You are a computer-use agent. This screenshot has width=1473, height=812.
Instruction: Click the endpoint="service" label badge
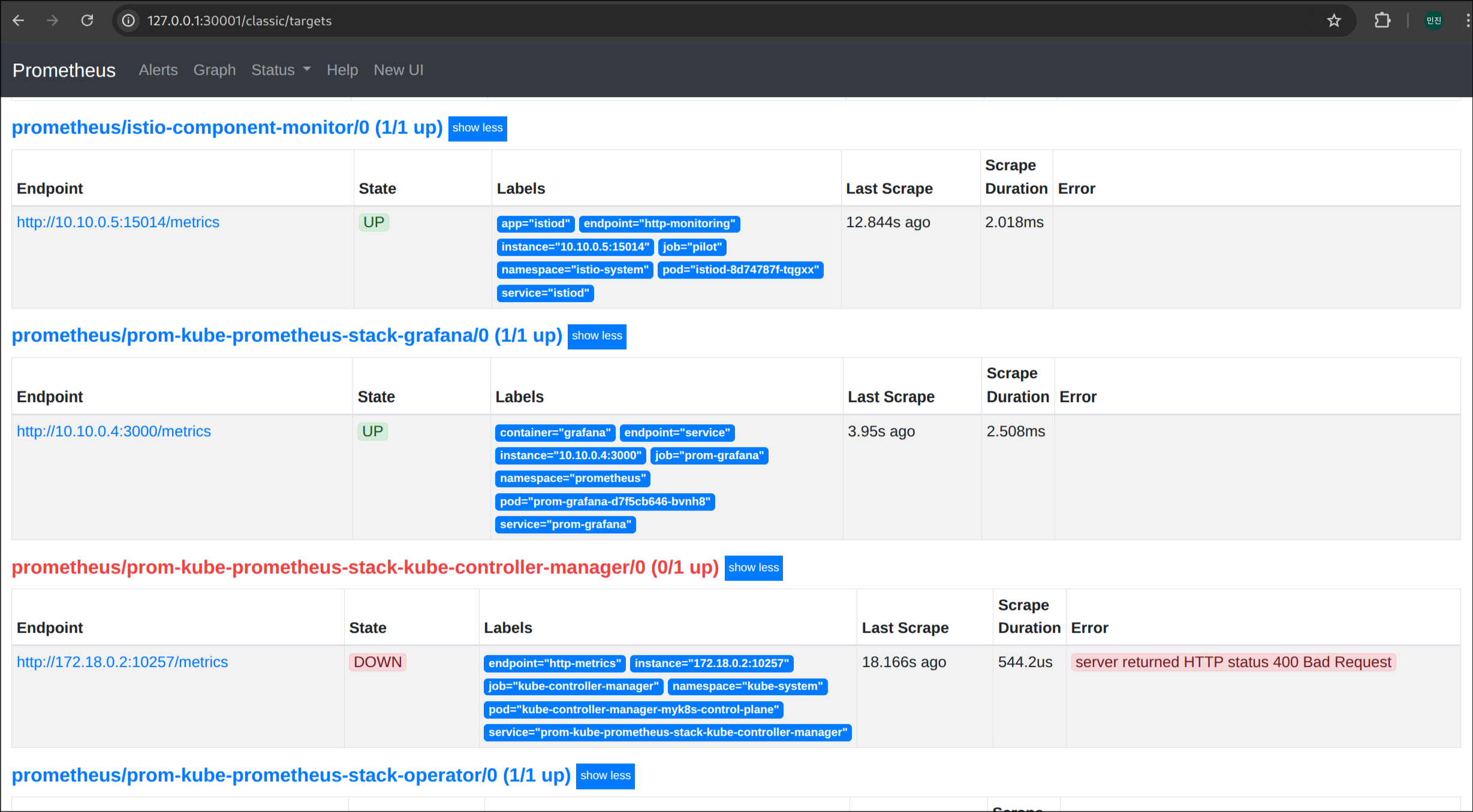[x=677, y=433]
